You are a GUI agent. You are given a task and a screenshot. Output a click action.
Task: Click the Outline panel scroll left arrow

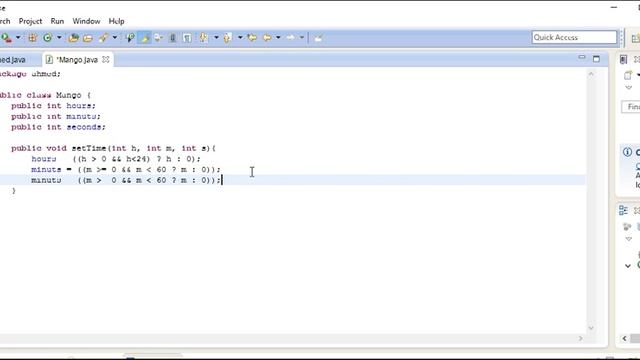coord(624,338)
